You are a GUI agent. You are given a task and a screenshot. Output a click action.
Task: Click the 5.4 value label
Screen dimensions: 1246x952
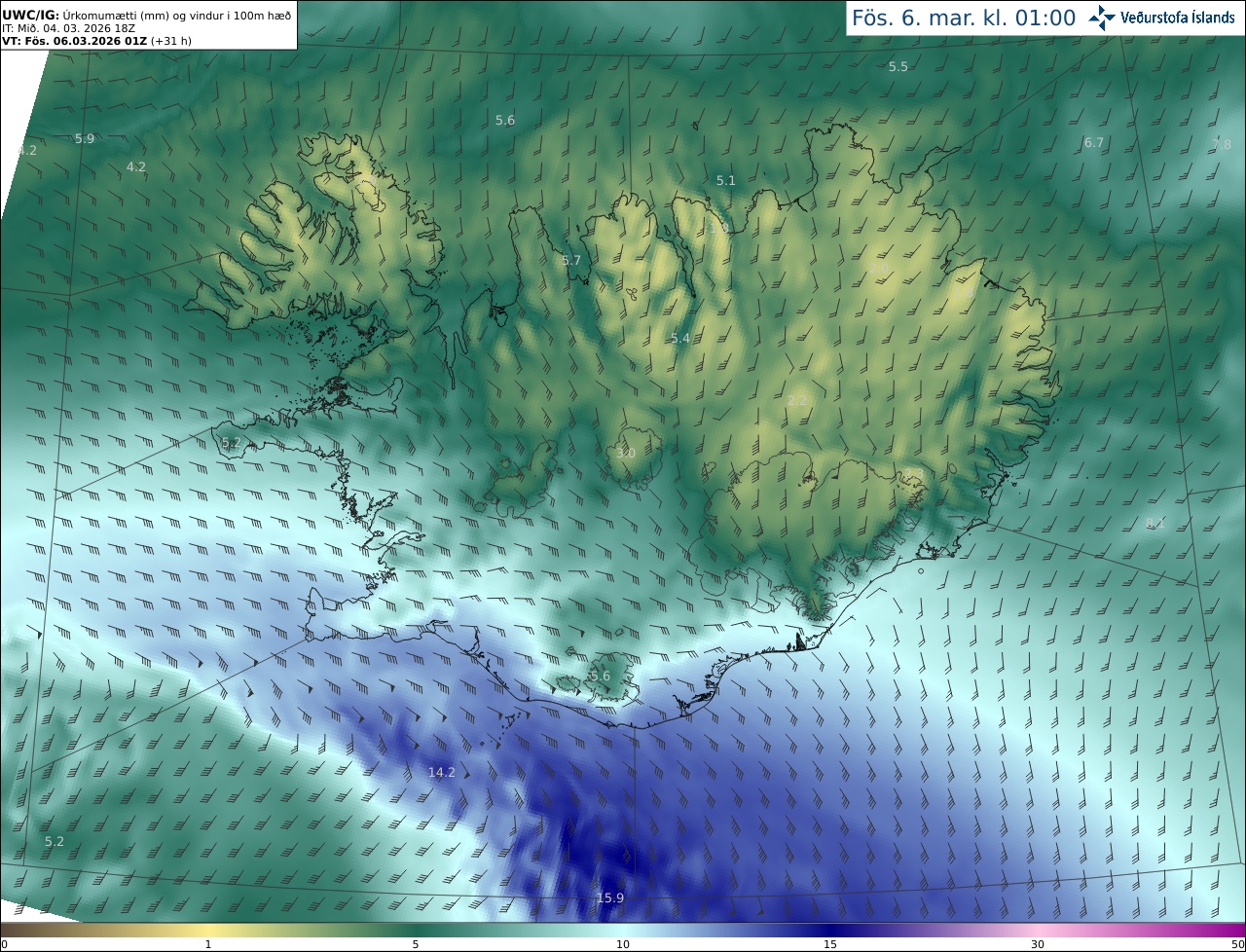(680, 338)
